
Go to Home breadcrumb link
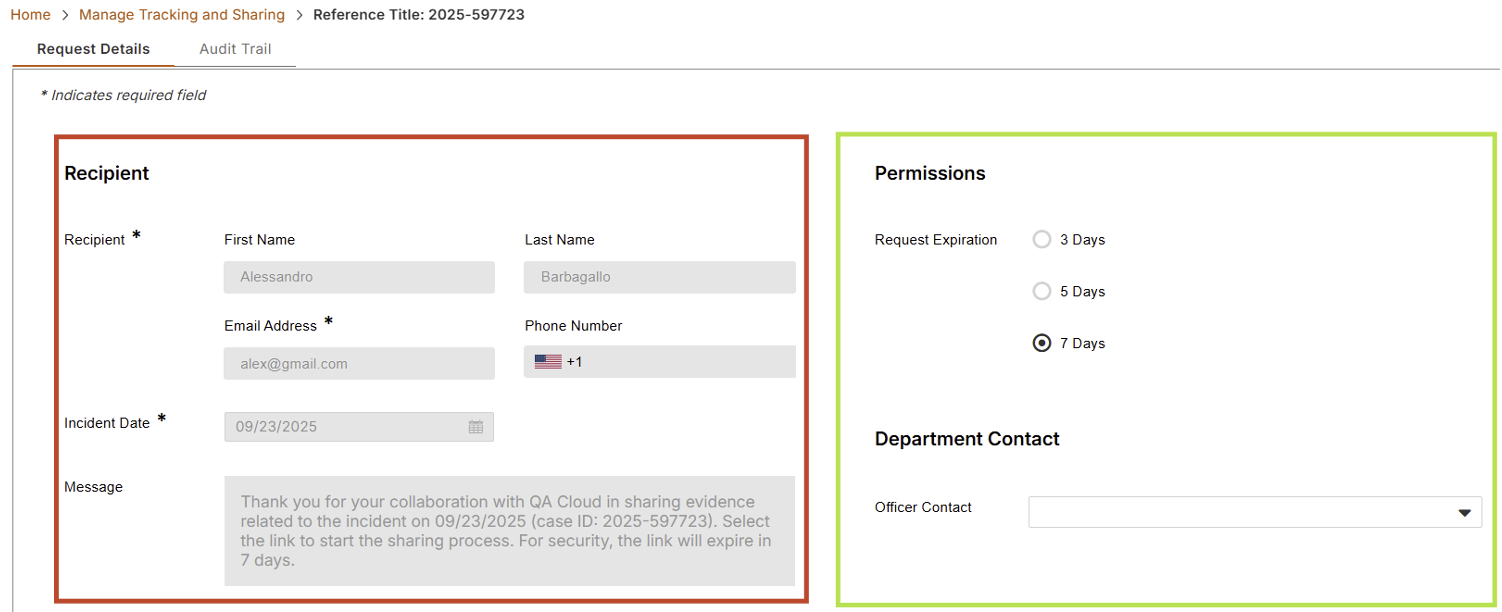coord(30,15)
